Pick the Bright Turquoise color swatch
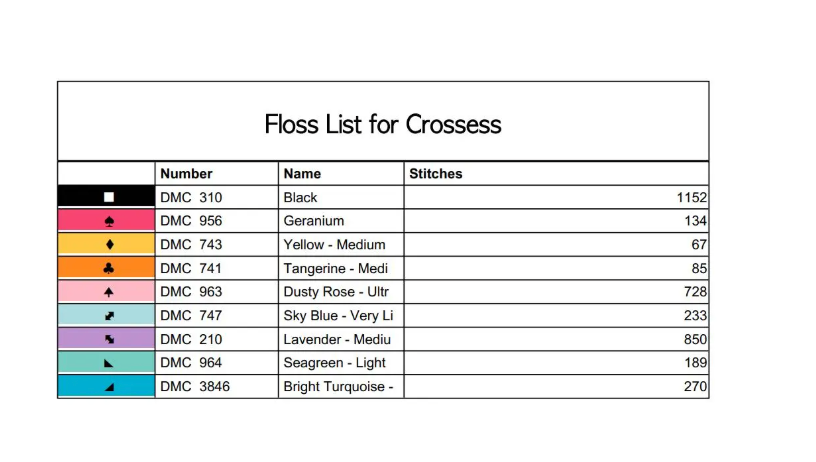 tap(107, 387)
